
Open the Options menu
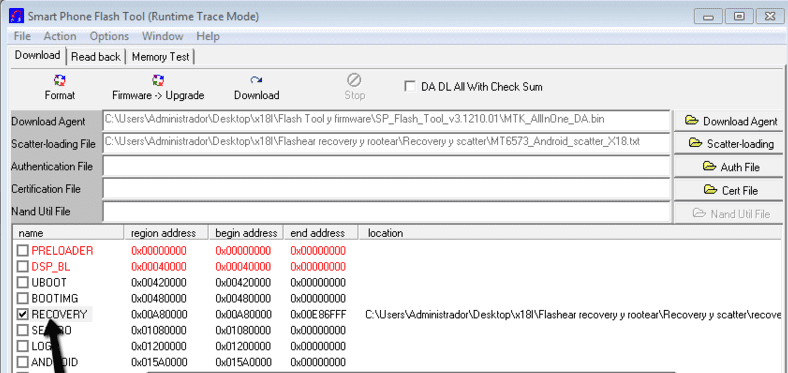(109, 36)
